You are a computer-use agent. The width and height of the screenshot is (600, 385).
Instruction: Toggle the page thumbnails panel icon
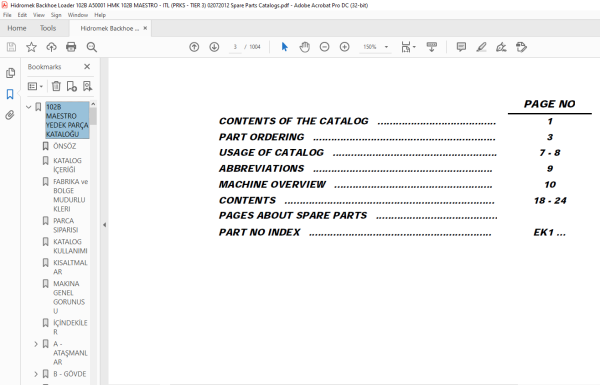point(10,73)
